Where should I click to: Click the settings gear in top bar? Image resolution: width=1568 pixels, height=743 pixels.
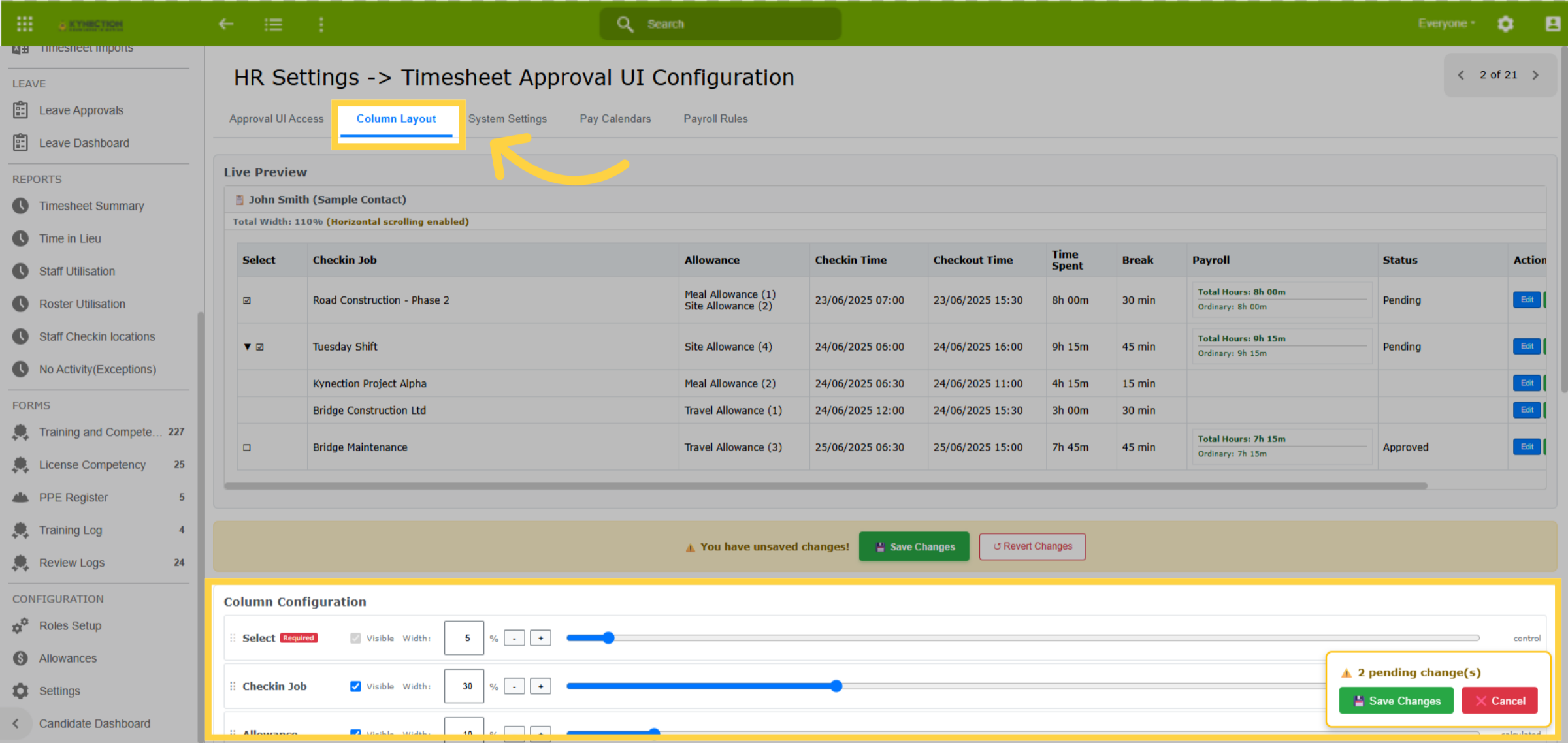click(x=1506, y=24)
